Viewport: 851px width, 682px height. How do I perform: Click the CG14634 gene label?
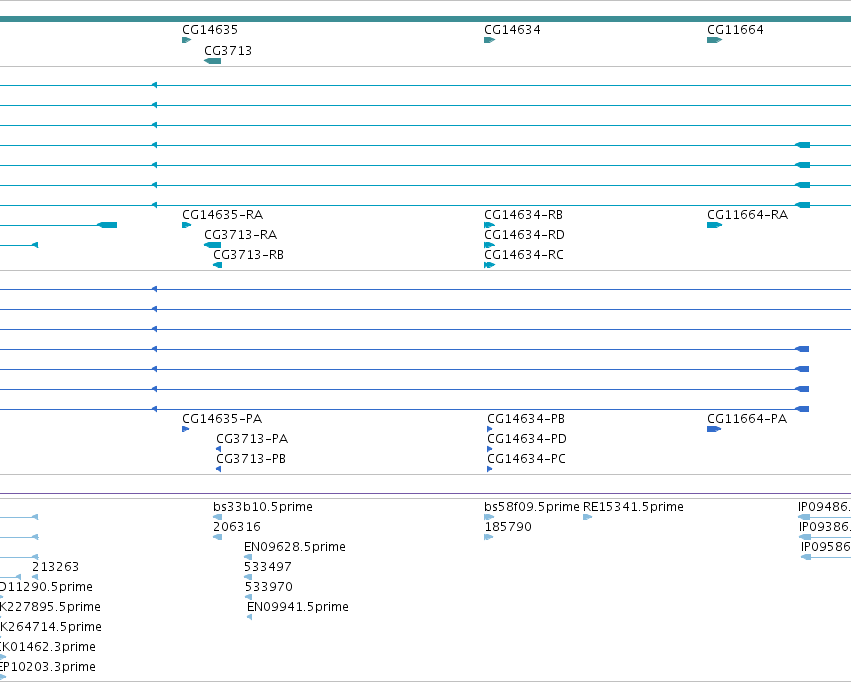(x=512, y=30)
